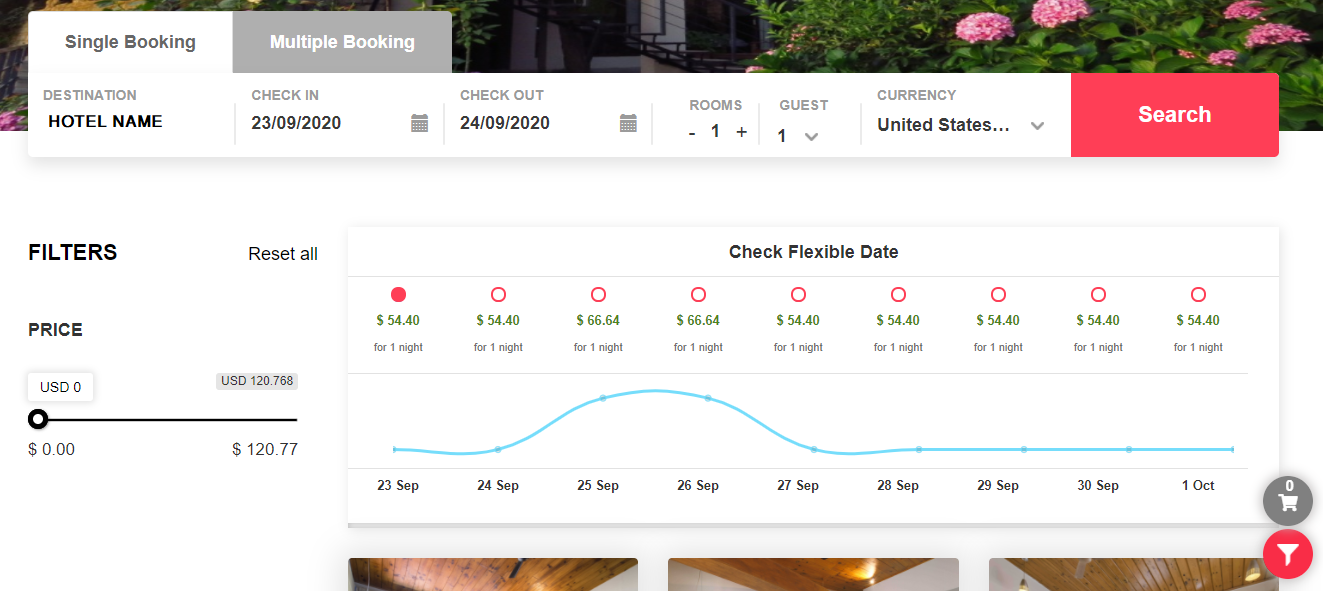Click the red filter funnel button

(1288, 554)
